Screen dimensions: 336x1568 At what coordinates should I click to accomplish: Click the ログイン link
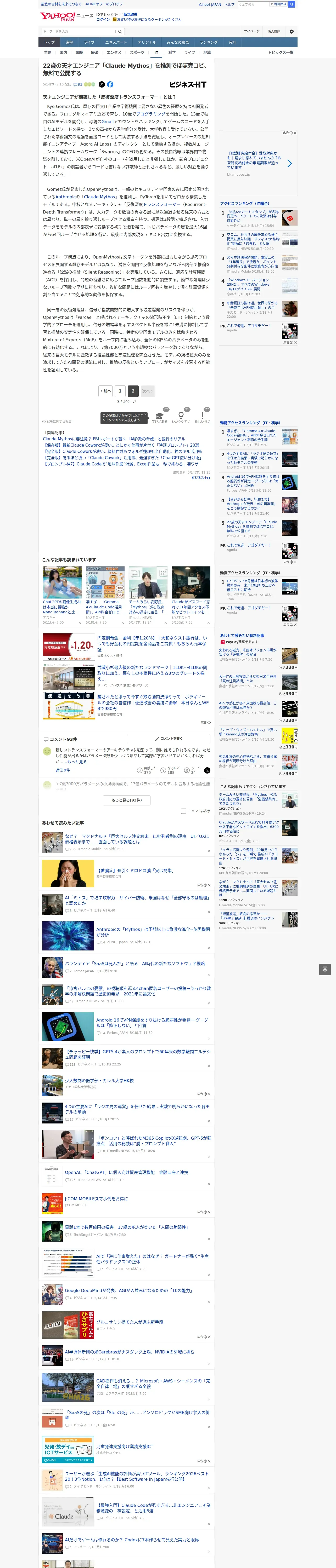[x=103, y=20]
